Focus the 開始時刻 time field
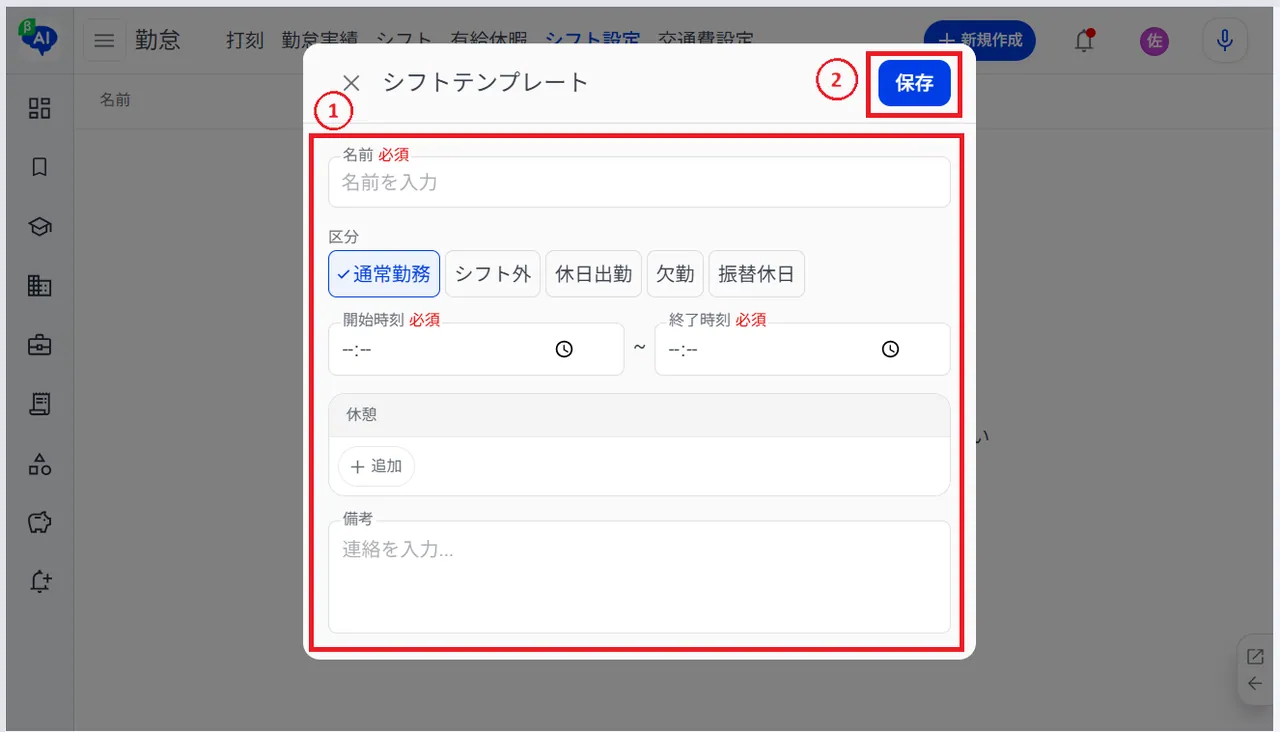This screenshot has height=732, width=1280. click(x=476, y=349)
